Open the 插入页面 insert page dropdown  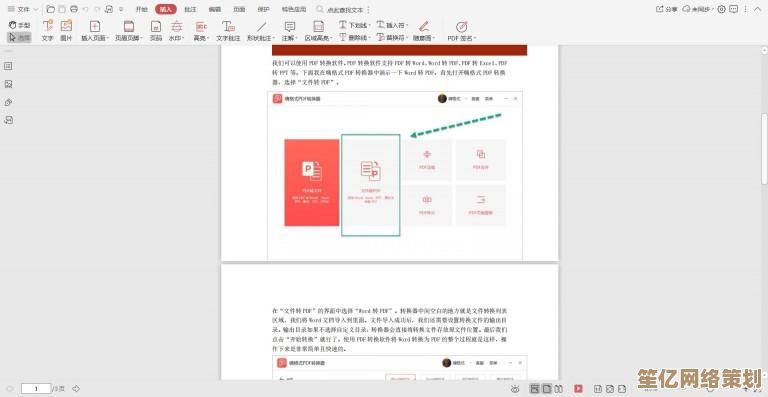95,31
